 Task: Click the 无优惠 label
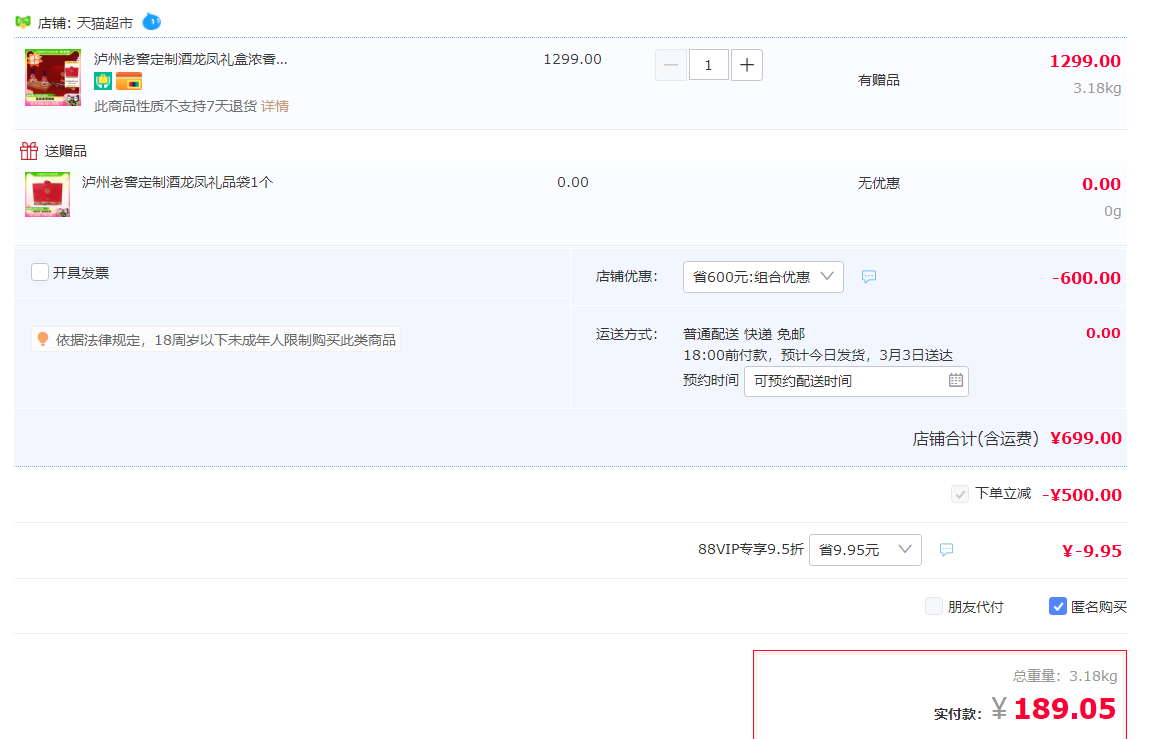[879, 183]
